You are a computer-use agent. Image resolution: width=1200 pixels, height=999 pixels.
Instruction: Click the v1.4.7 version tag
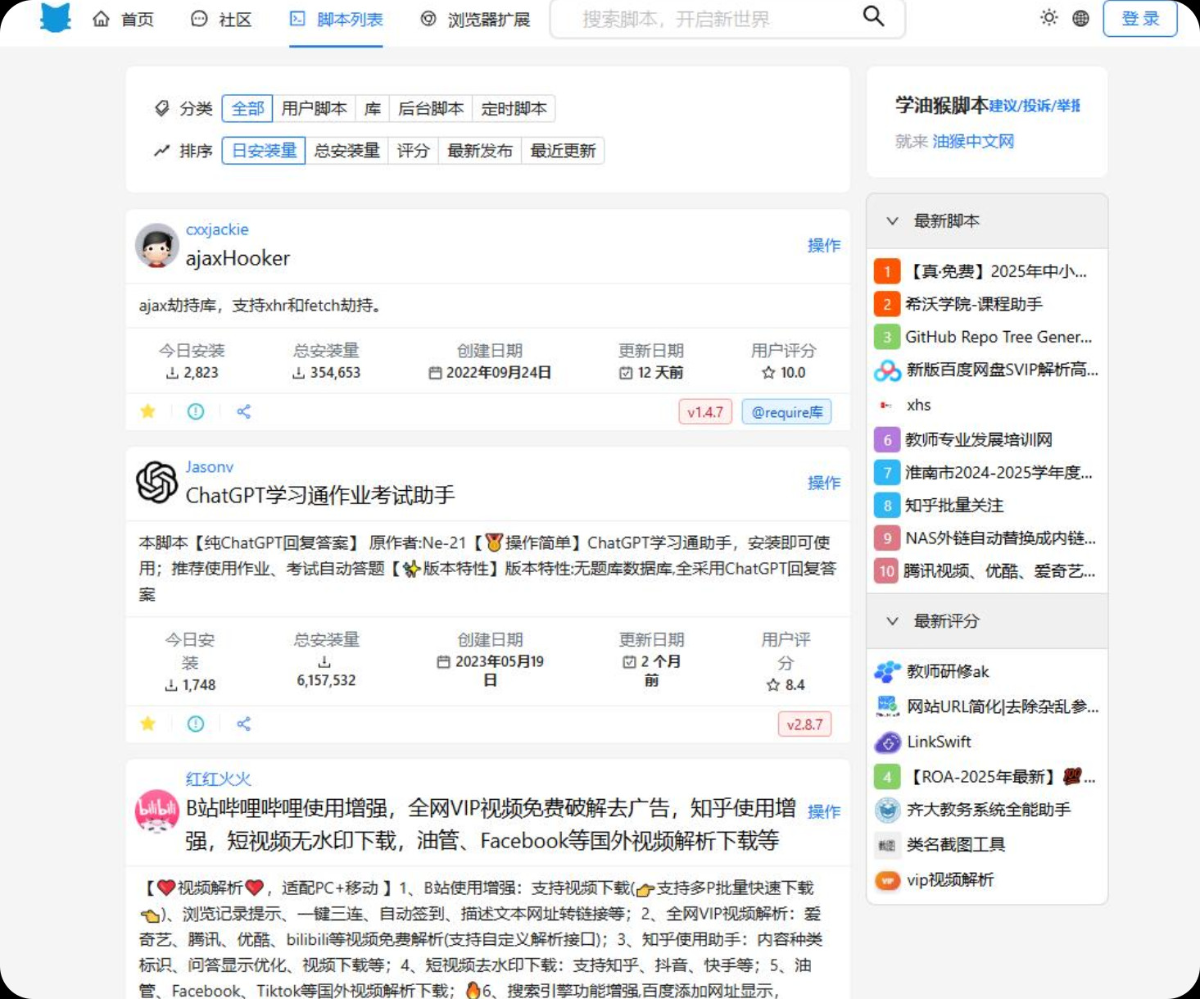pos(705,411)
